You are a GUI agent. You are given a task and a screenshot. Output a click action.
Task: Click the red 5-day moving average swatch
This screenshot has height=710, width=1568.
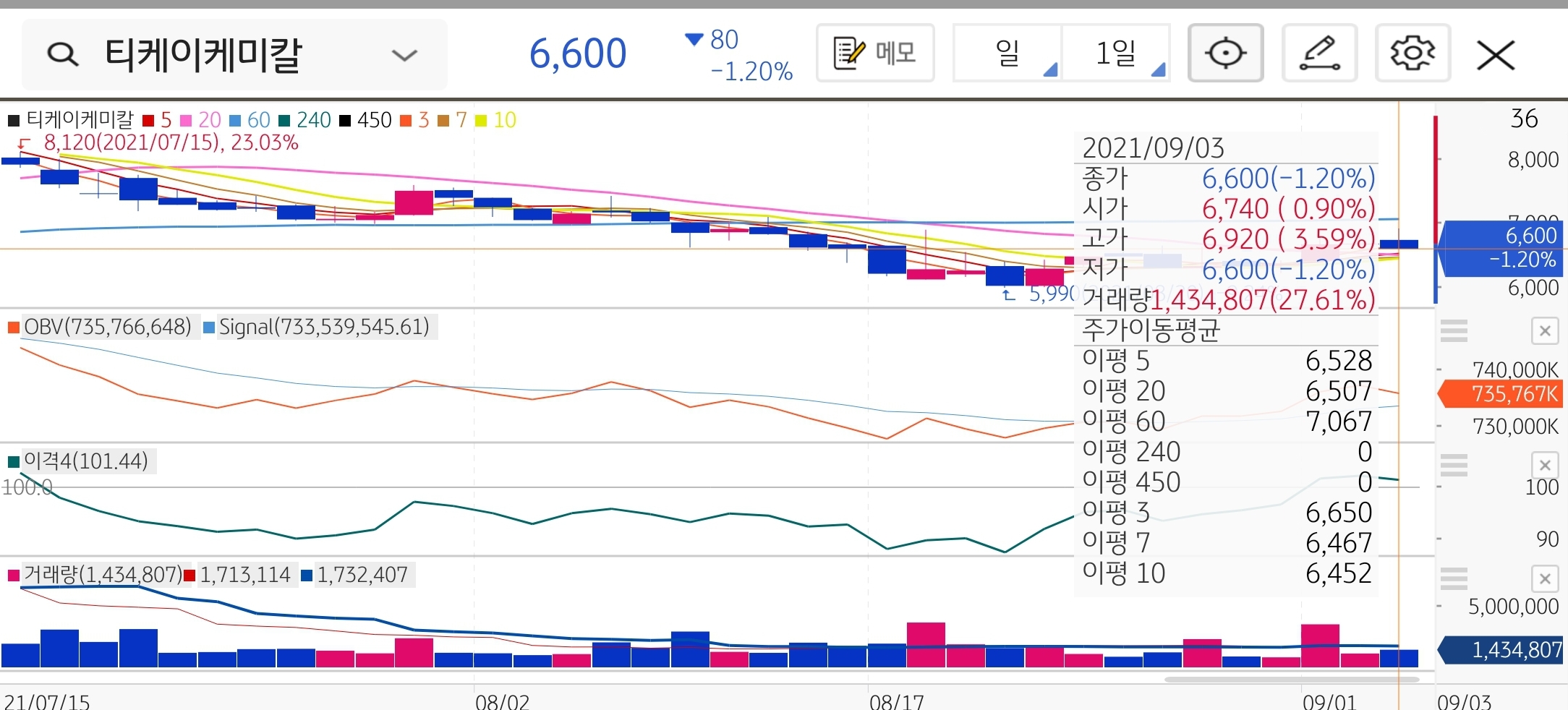point(148,120)
